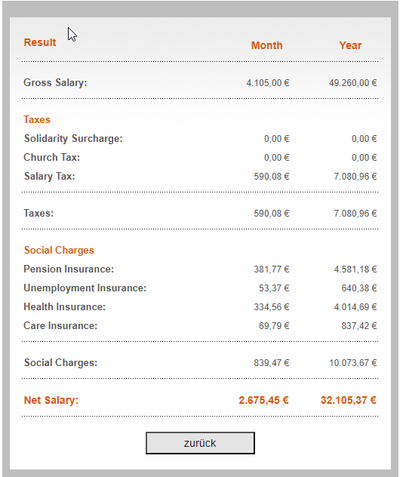
Task: Select yearly taxes total 7.080,96 €
Action: tap(355, 213)
